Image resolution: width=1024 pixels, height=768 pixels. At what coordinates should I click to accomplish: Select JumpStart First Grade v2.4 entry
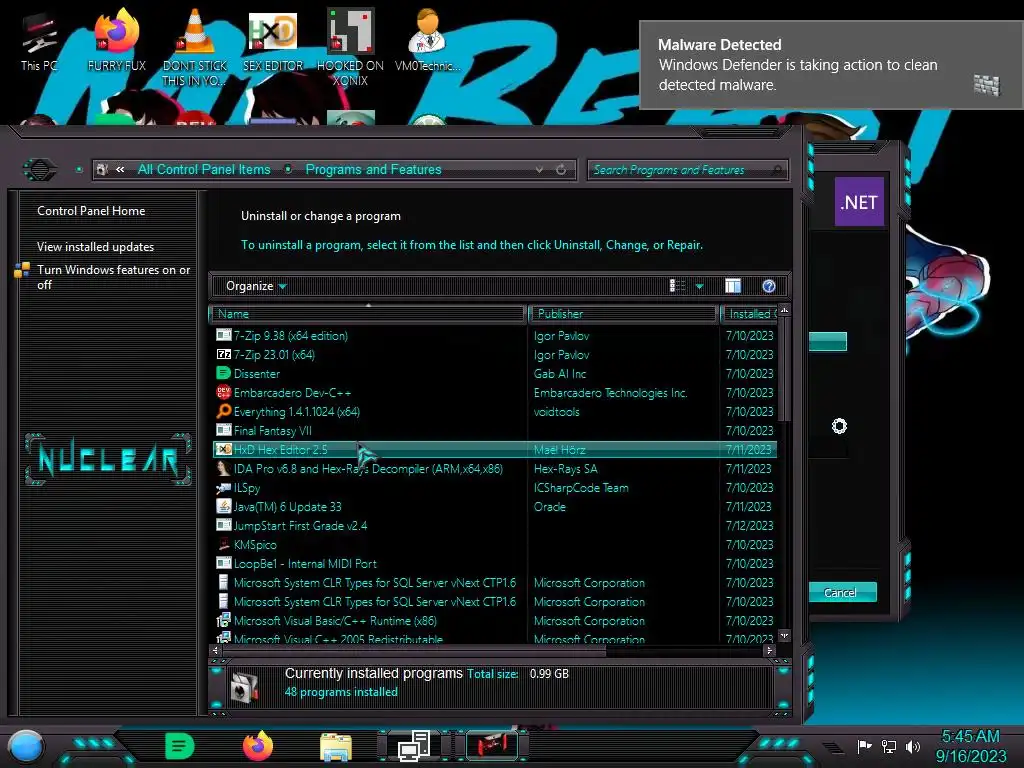494,525
